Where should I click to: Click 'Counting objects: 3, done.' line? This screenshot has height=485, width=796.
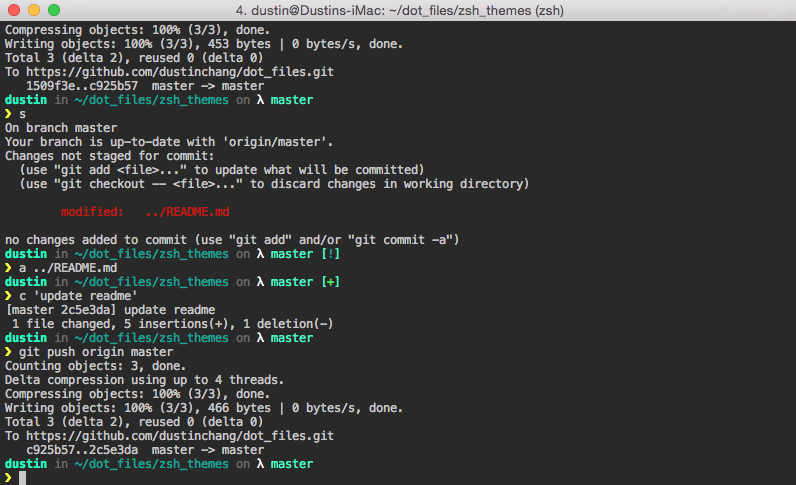(x=95, y=366)
